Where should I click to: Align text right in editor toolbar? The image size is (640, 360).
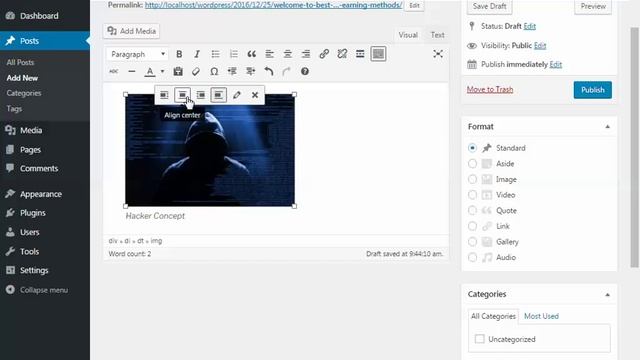click(x=306, y=54)
